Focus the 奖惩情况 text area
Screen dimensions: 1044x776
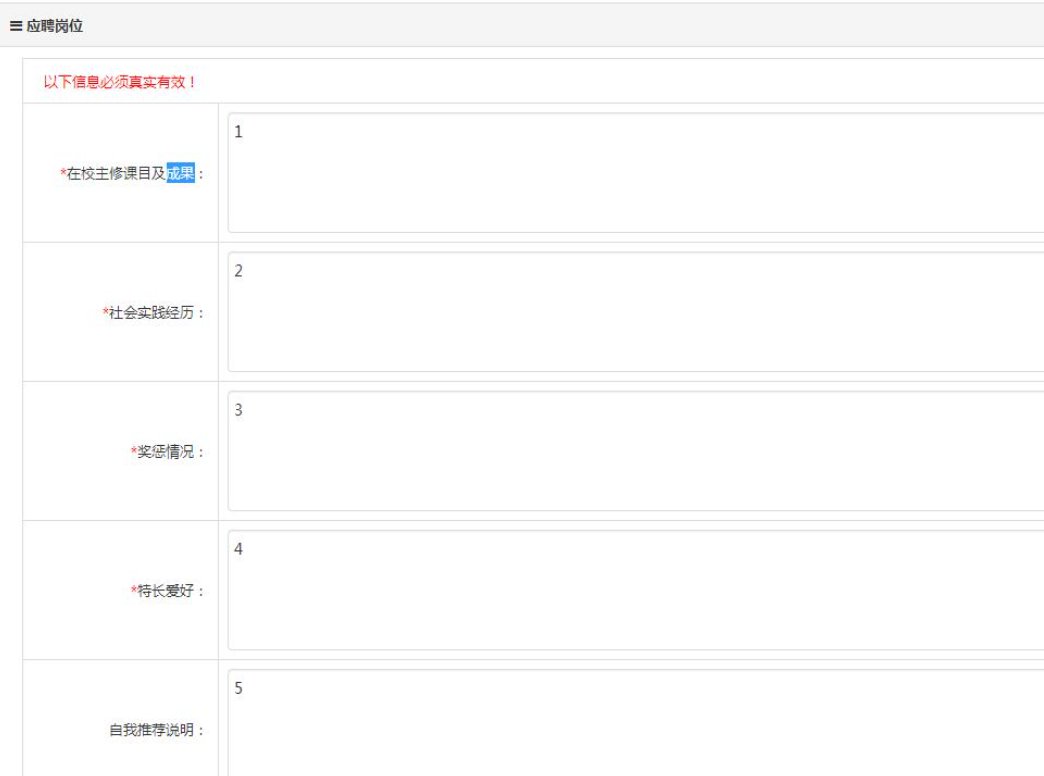(635, 450)
